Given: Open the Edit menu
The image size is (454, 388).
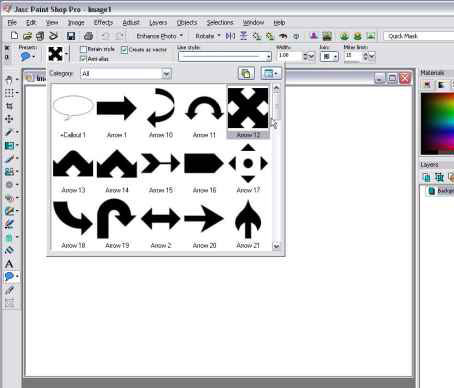Looking at the screenshot, I should [x=31, y=23].
